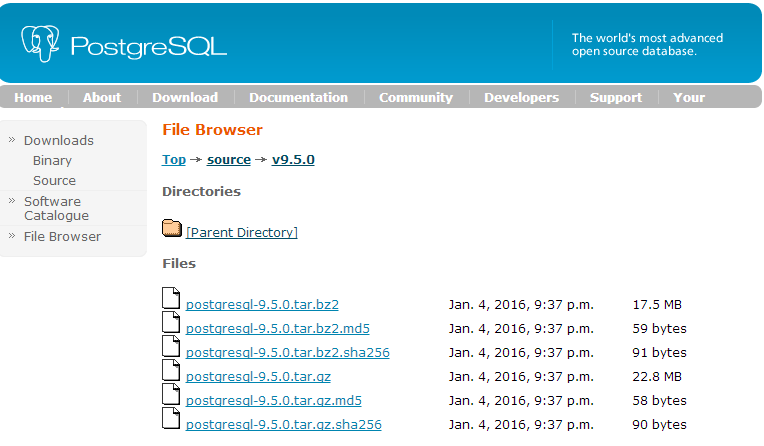Click file icon beside postgresql-9.5.0.tar.bz2
Image resolution: width=764 pixels, height=446 pixels.
click(x=171, y=298)
